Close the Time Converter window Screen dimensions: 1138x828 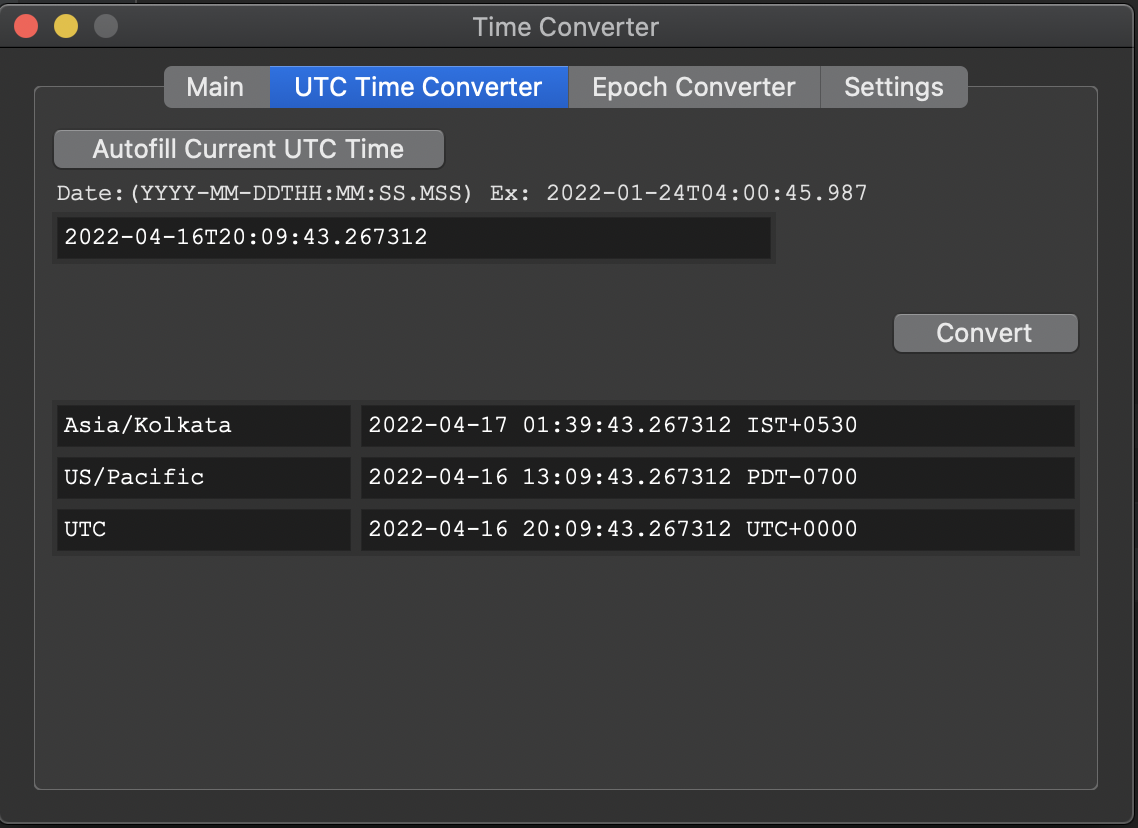[26, 27]
